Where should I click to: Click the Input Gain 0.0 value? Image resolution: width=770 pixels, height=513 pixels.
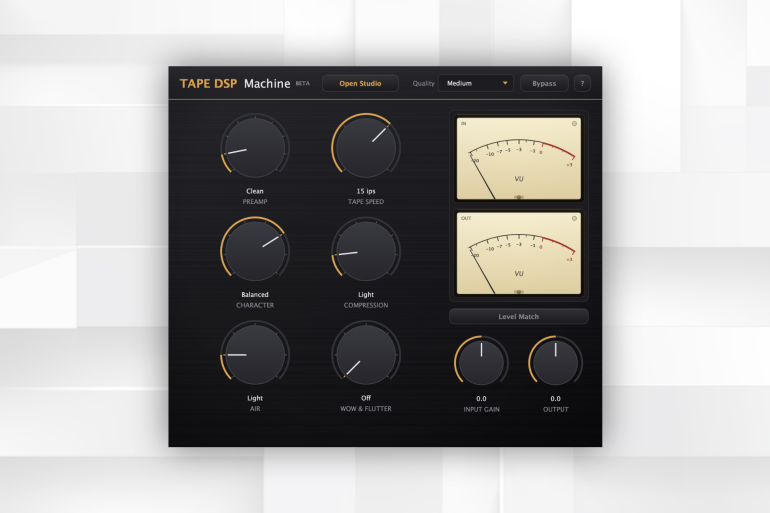pos(481,399)
